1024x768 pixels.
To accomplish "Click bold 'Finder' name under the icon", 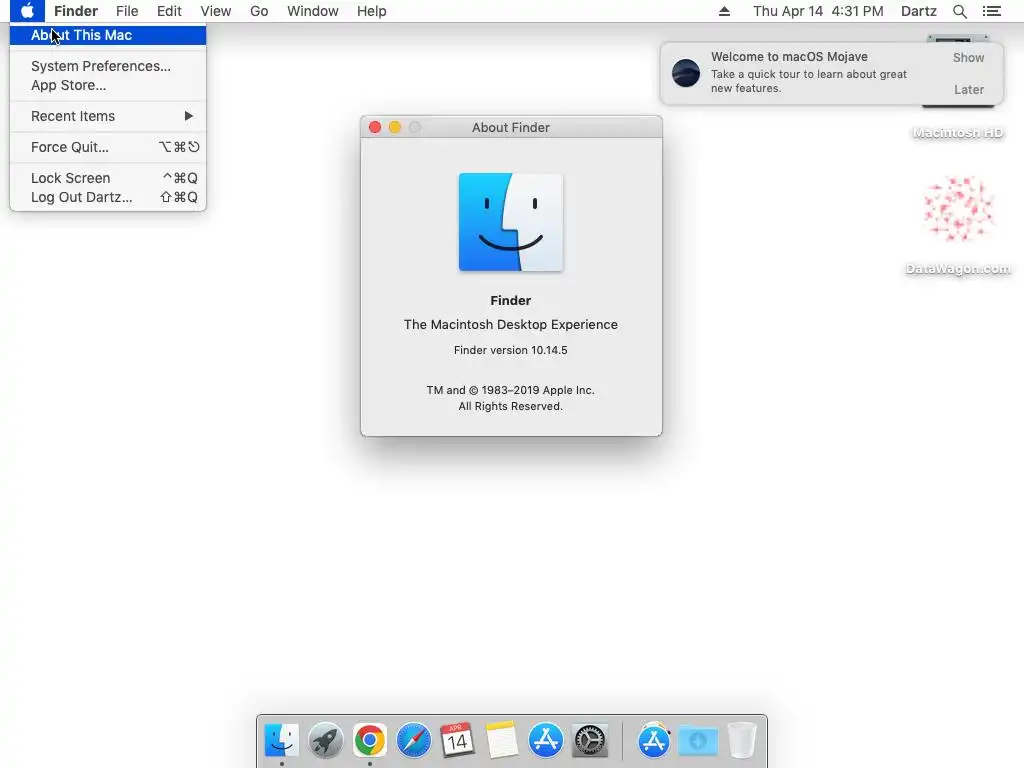I will coord(511,300).
